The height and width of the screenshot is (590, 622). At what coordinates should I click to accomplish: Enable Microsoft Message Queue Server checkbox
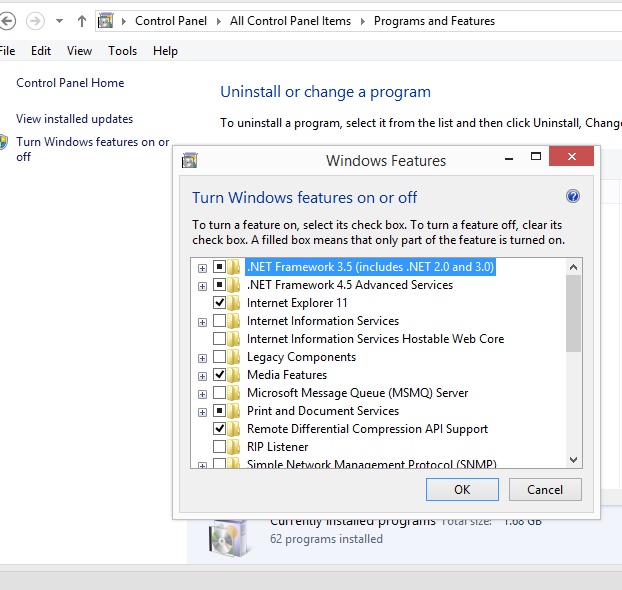[x=219, y=392]
